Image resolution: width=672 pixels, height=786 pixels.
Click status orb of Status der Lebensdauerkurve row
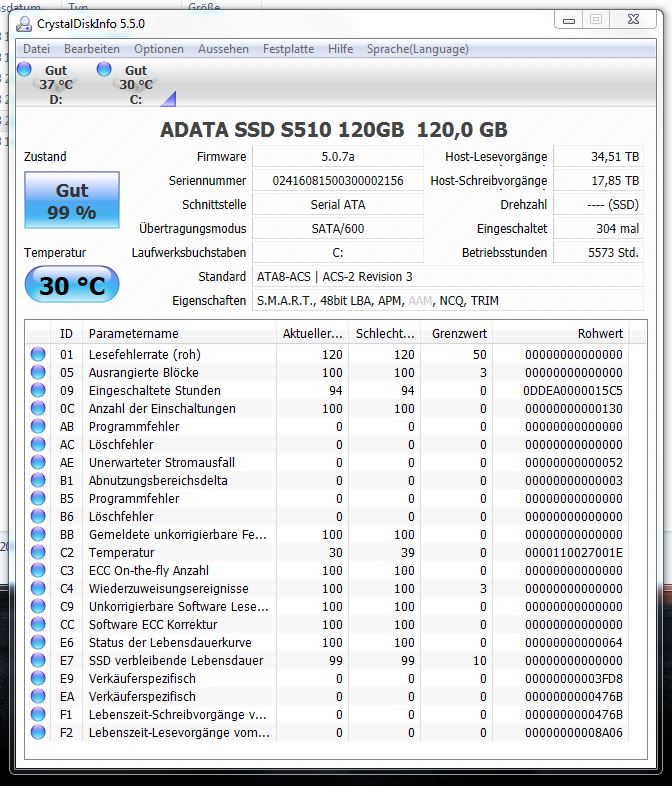pos(38,642)
